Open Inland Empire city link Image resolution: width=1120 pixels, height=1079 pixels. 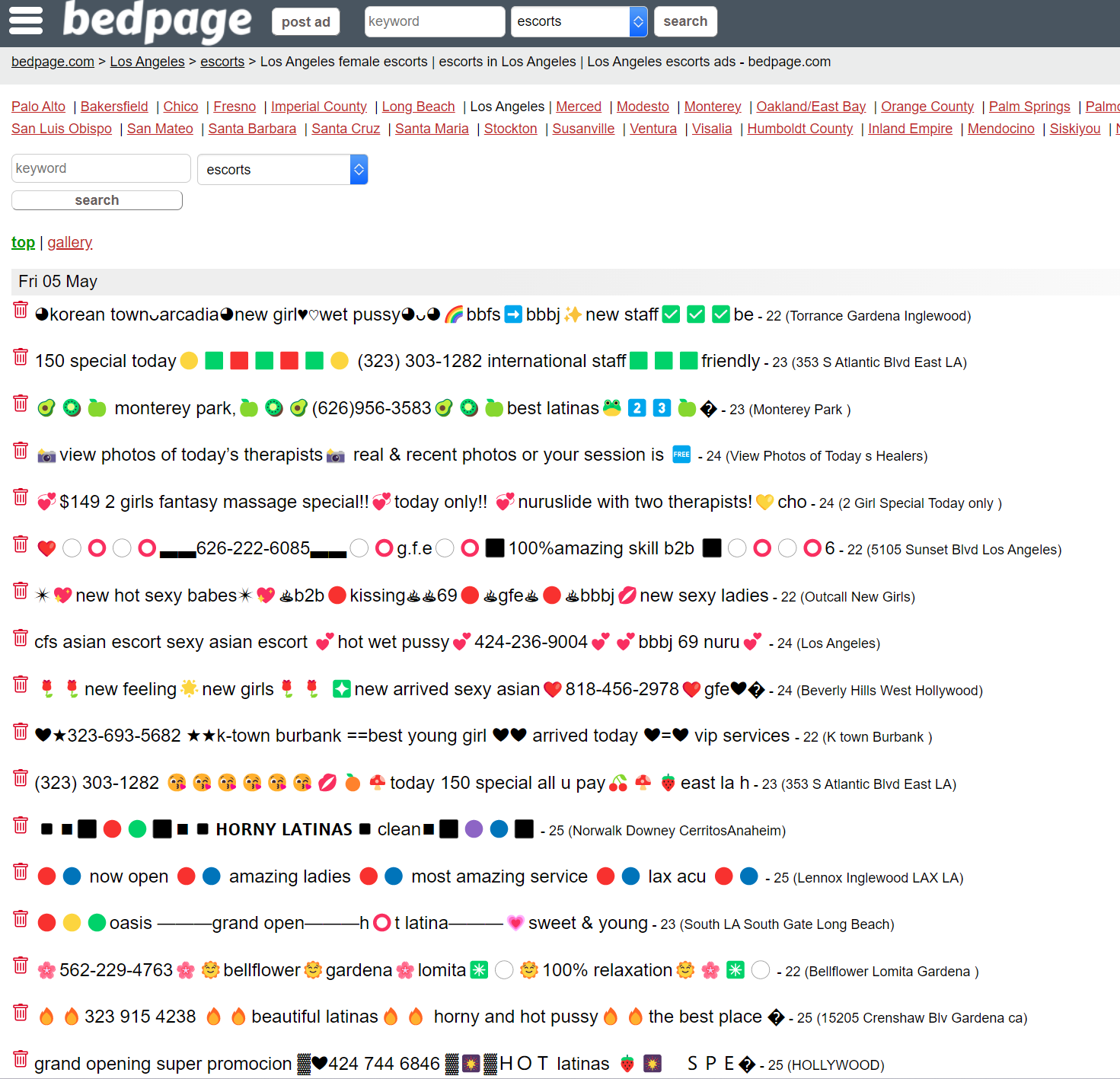(911, 129)
